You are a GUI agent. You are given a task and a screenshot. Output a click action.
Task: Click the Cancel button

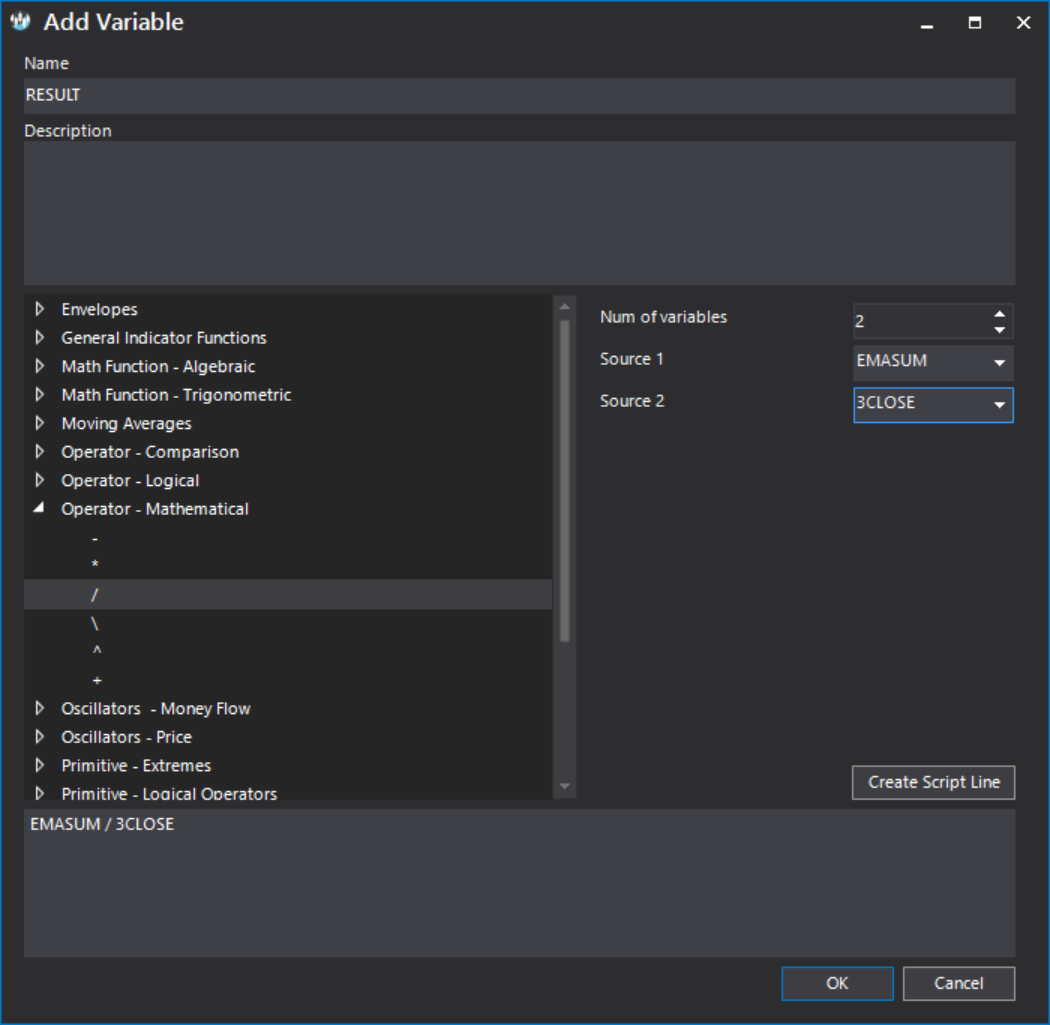pos(958,983)
